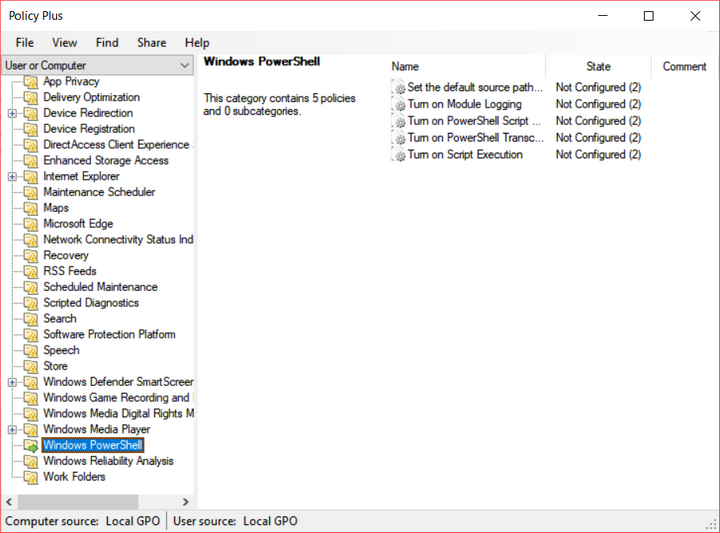This screenshot has width=720, height=533.
Task: Click the Windows PowerShell open-folder icon
Action: pyautogui.click(x=31, y=446)
